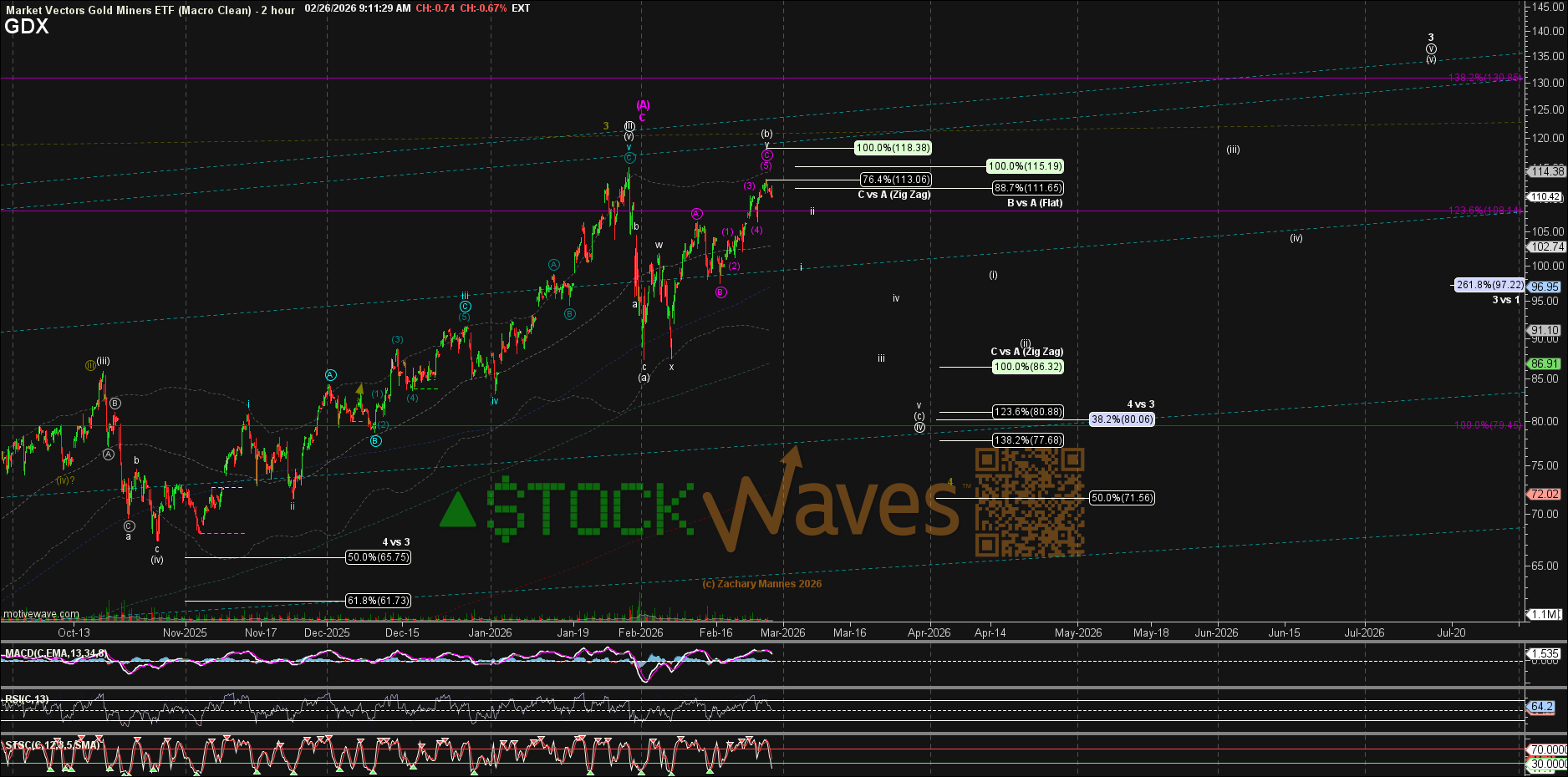Viewport: 1568px width, 777px height.
Task: Click the circled iv wave target label
Action: 919,428
